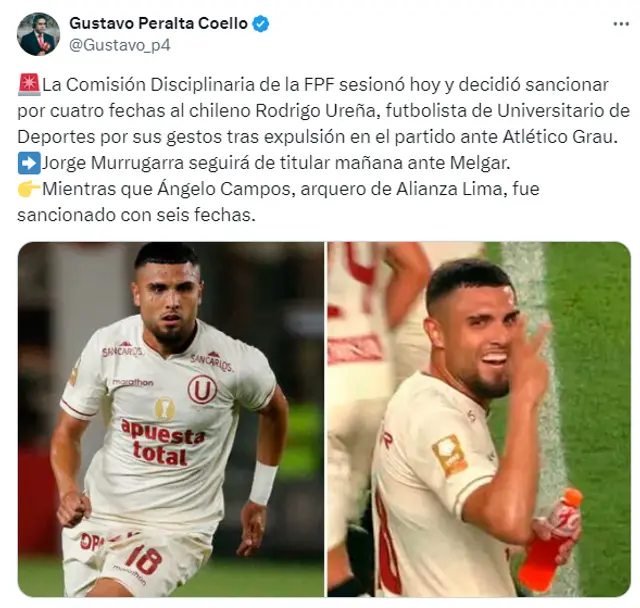The width and height of the screenshot is (640, 608).
Task: Click the words Atlético Grau in tweet
Action: (558, 137)
